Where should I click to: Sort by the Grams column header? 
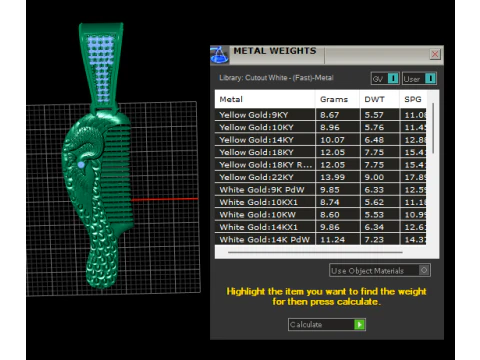coord(337,99)
